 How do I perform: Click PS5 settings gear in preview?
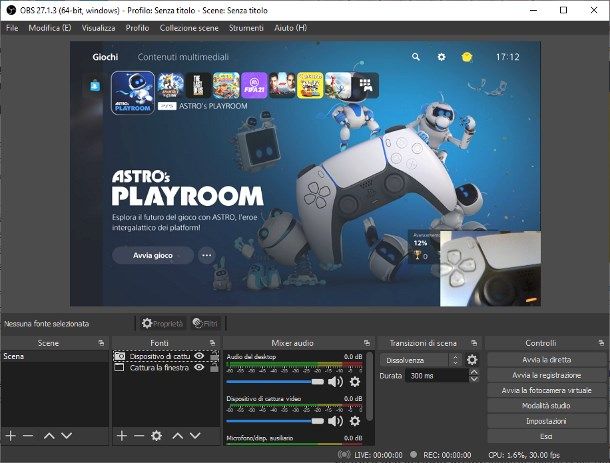[441, 57]
